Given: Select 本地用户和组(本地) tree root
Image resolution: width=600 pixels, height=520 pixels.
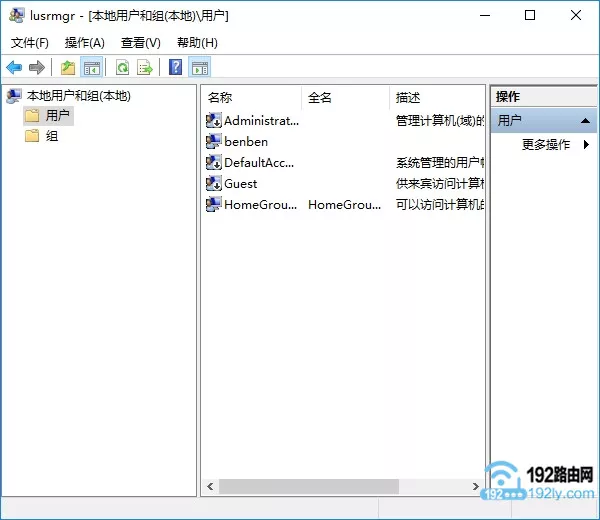Looking at the screenshot, I should (78, 96).
